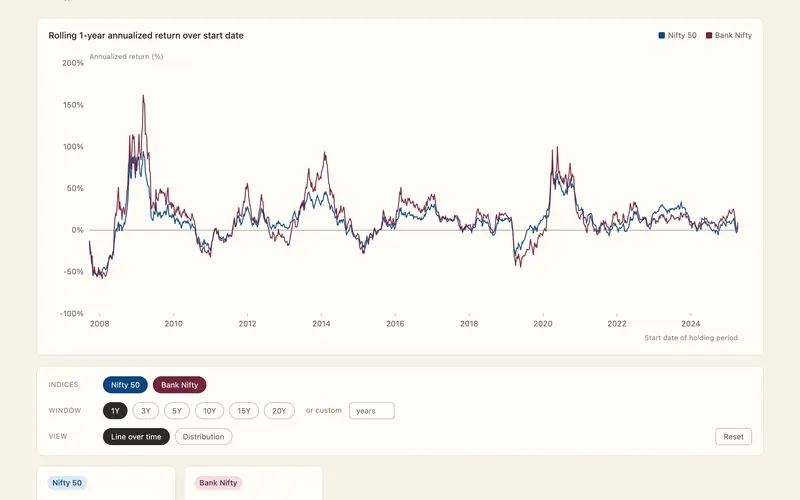Click the 2008 tick on the x-axis
The height and width of the screenshot is (500, 800).
click(x=99, y=323)
